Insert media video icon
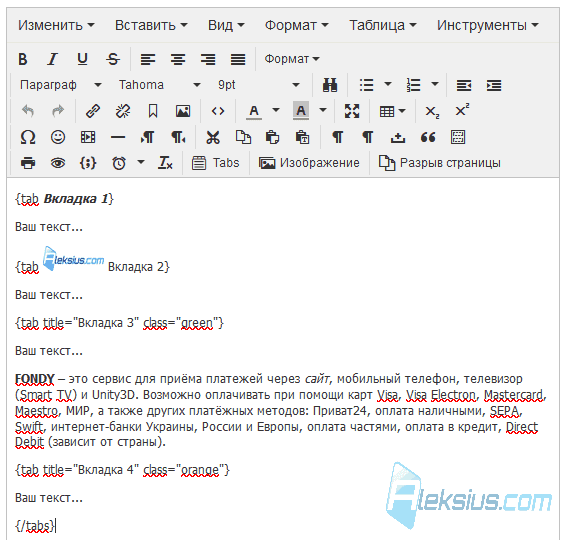 pos(88,137)
